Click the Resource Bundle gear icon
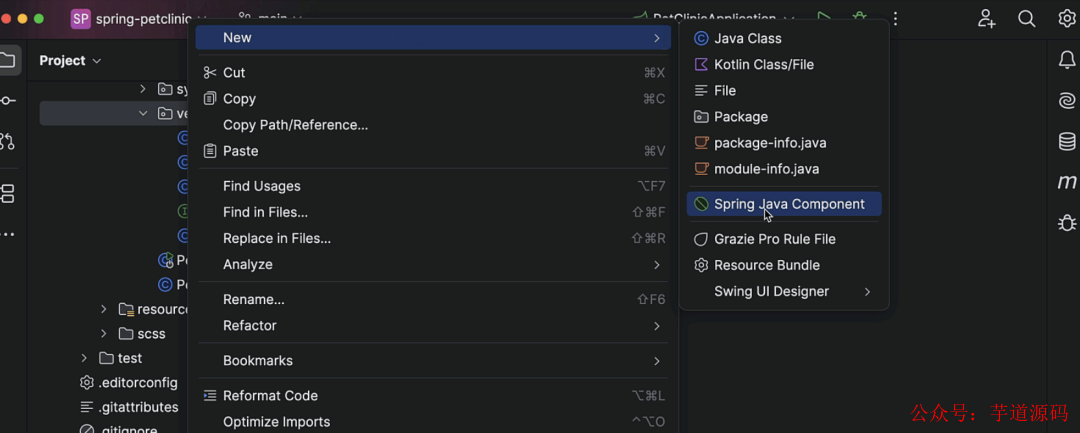 pos(701,266)
